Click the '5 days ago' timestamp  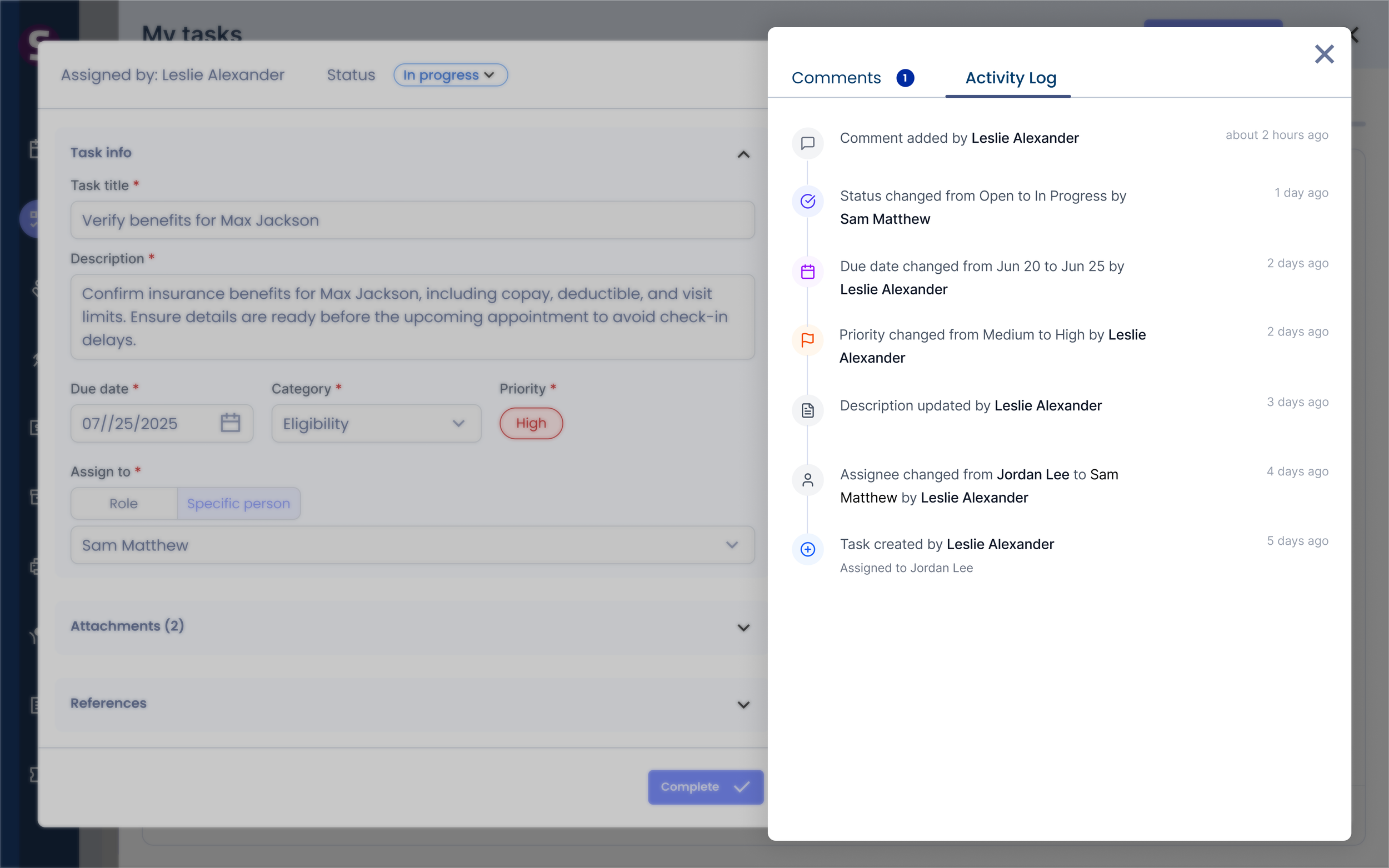(1297, 541)
